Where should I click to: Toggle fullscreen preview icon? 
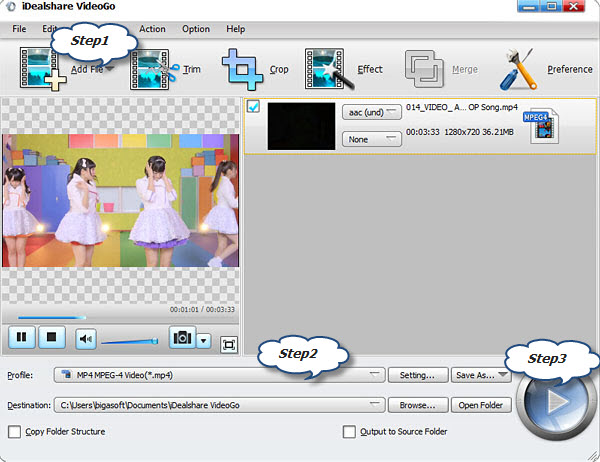pos(229,345)
